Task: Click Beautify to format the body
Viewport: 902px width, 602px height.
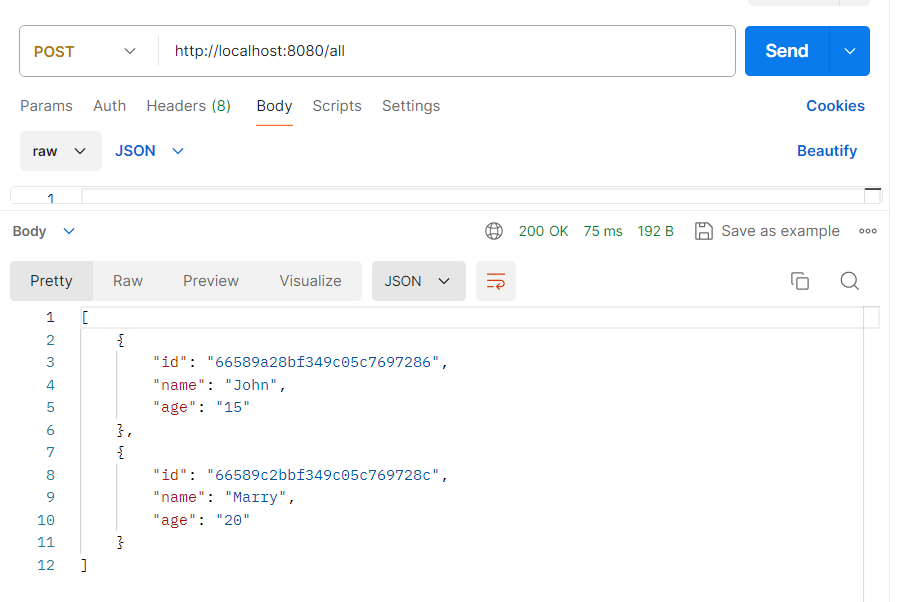Action: 826,151
